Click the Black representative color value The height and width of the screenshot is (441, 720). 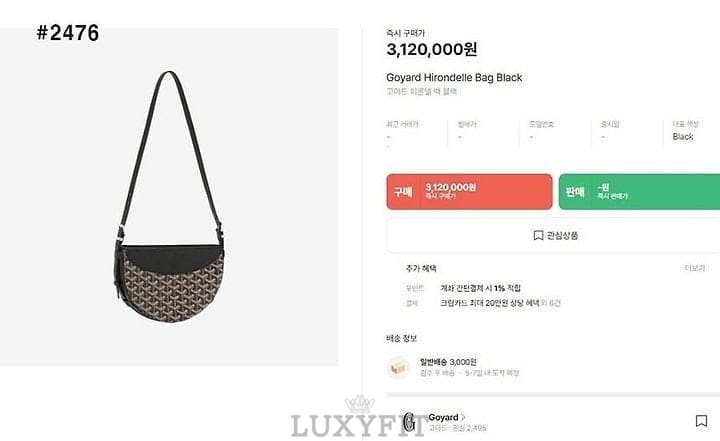(683, 136)
